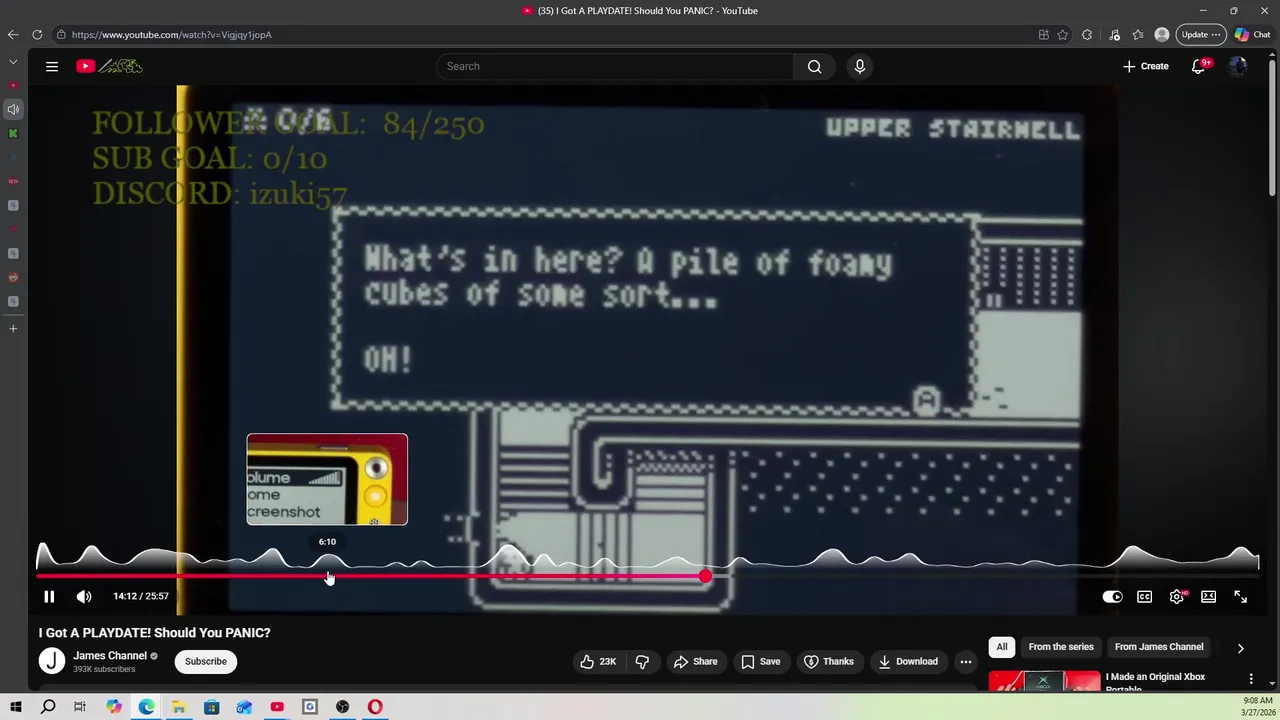Search with voice microphone icon
Screen dimensions: 1280x720
click(x=859, y=66)
